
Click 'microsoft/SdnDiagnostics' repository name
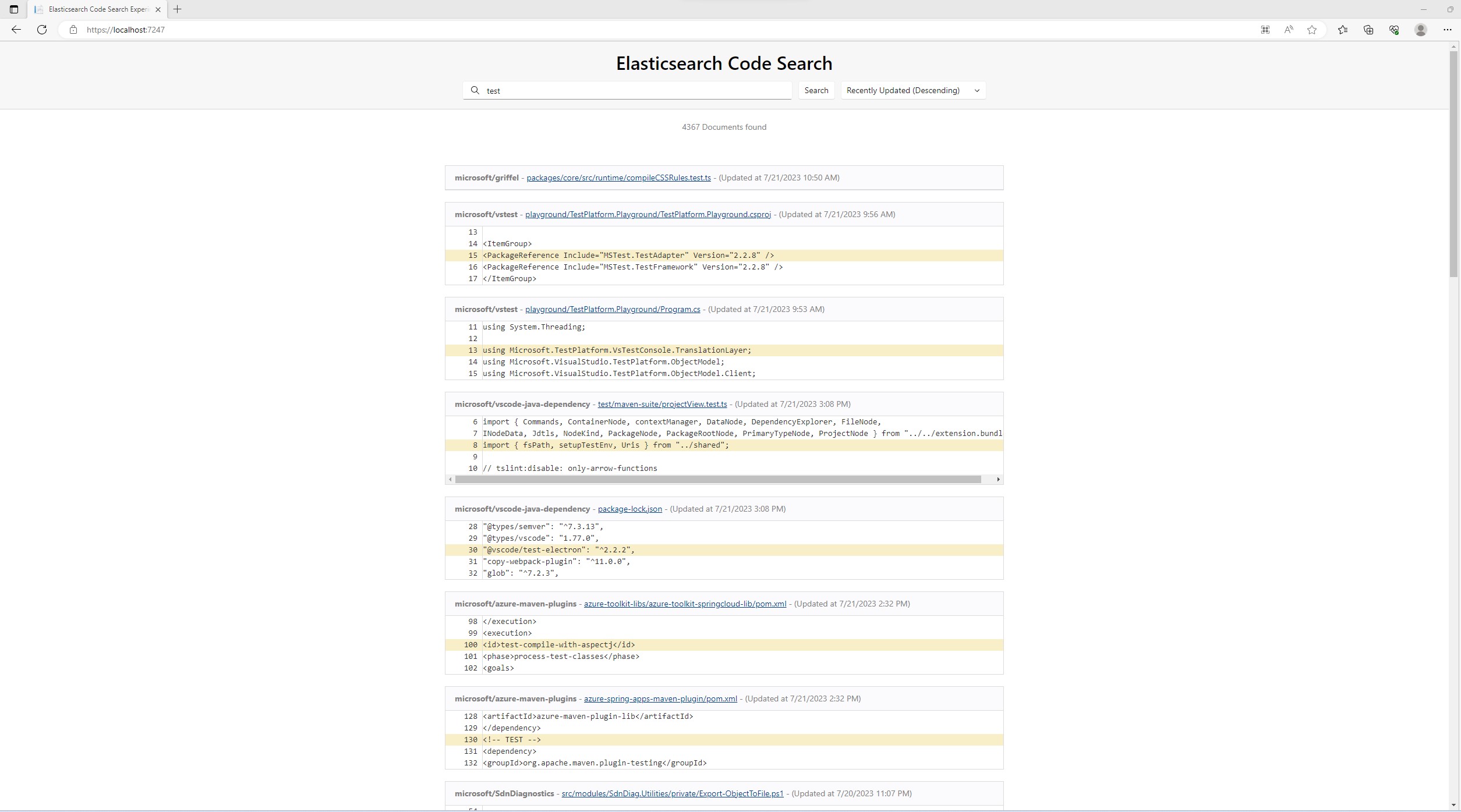pos(504,793)
